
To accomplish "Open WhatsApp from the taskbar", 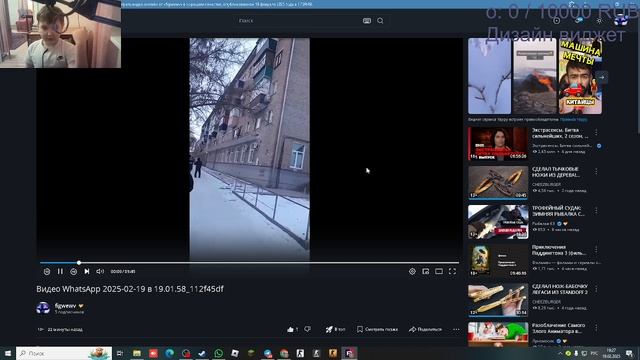I will [218, 353].
